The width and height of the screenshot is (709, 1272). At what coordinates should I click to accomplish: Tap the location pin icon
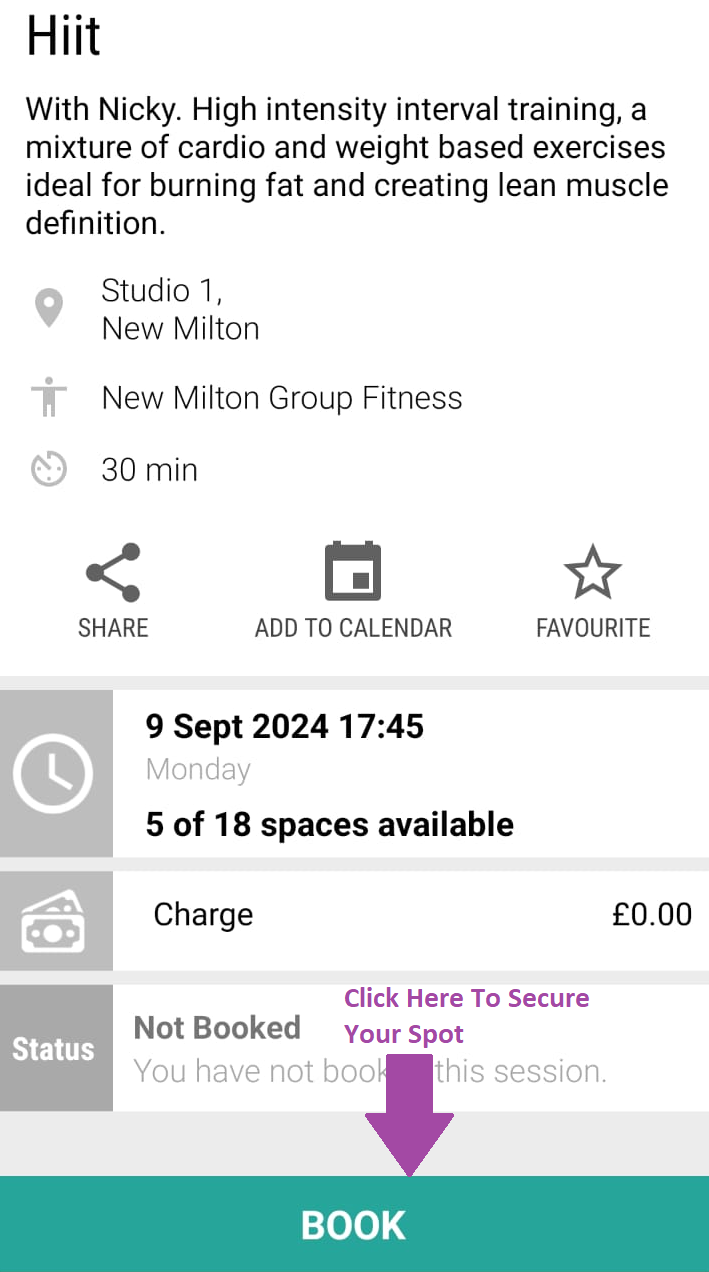point(49,308)
